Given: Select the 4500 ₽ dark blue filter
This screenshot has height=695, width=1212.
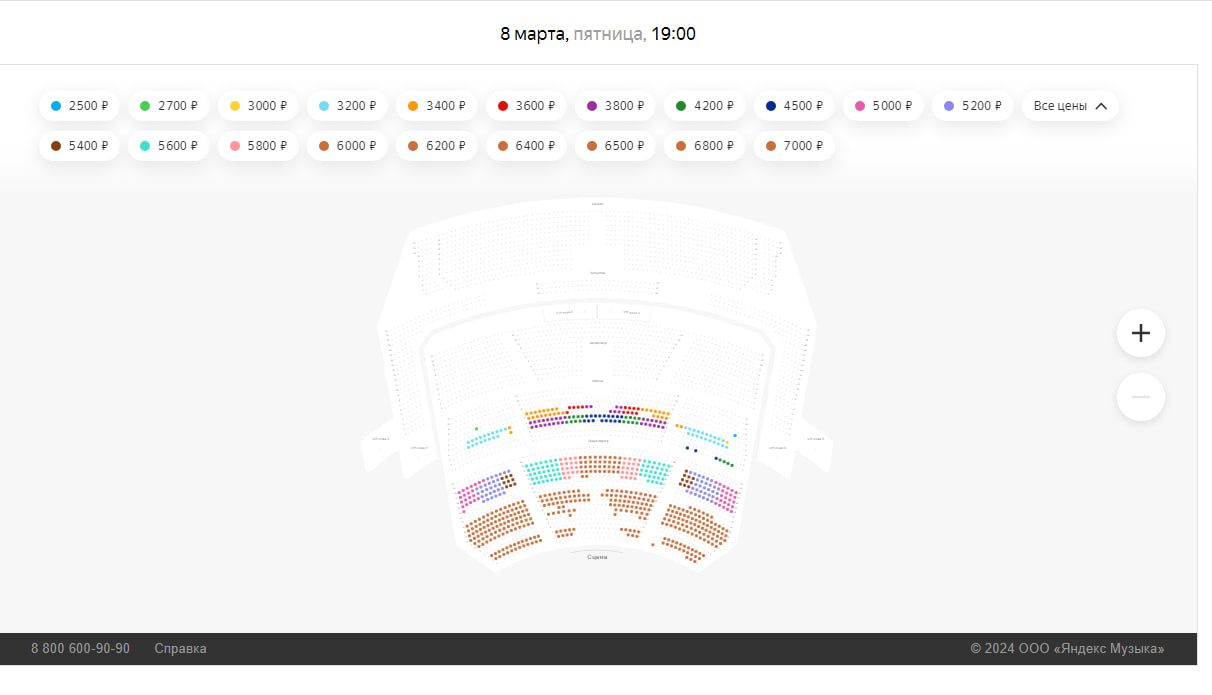Looking at the screenshot, I should click(794, 106).
